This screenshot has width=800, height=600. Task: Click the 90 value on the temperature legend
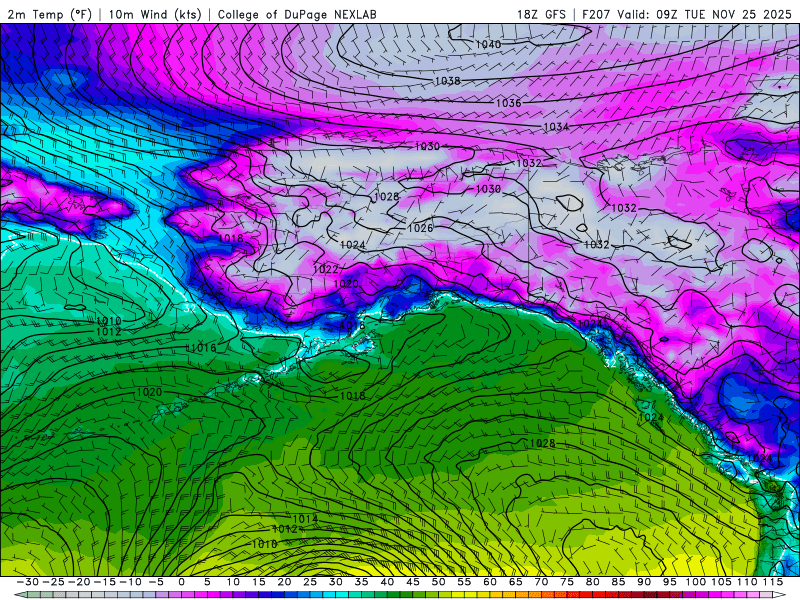click(x=644, y=582)
